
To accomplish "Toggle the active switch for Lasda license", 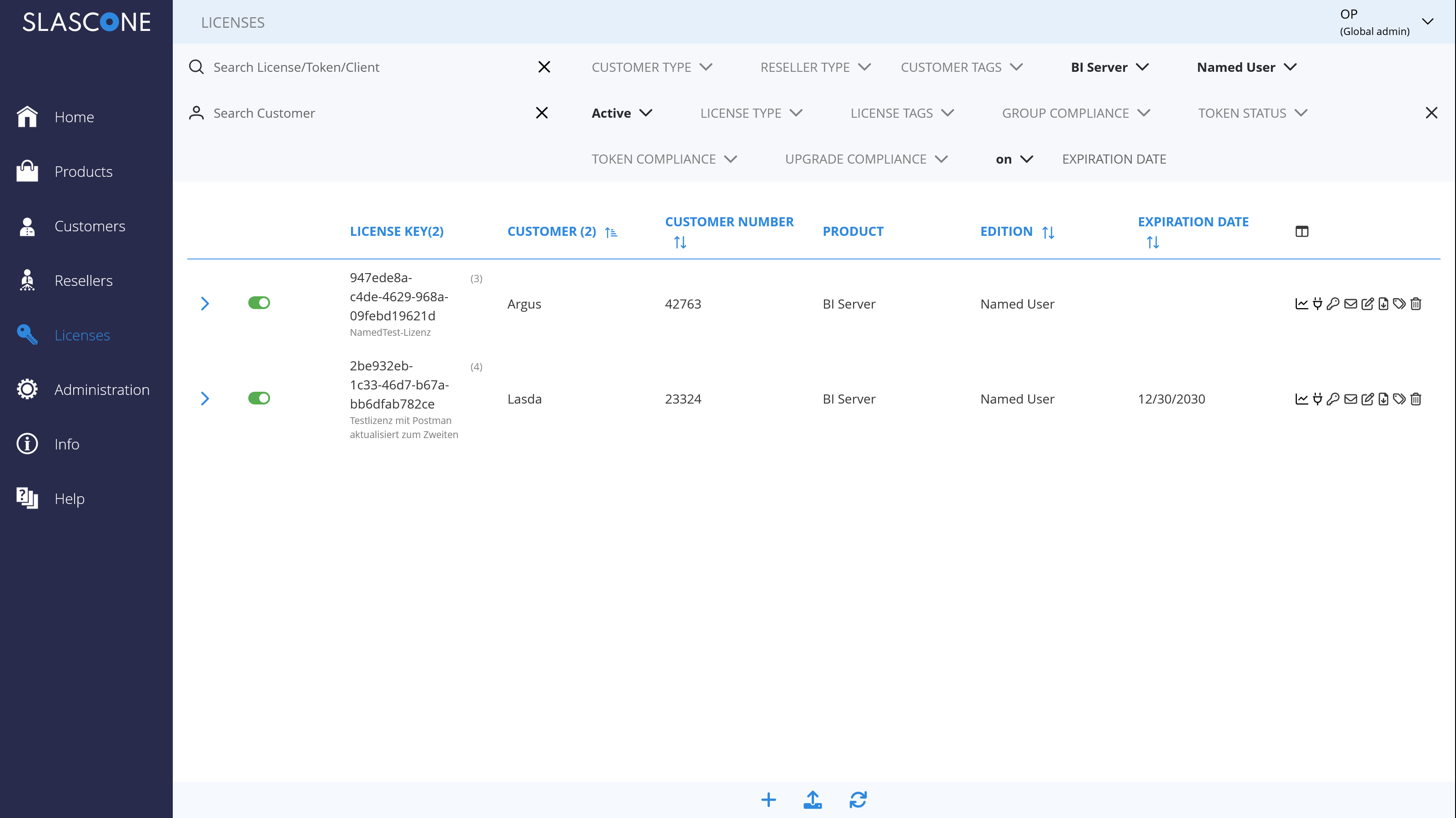I will (x=259, y=398).
